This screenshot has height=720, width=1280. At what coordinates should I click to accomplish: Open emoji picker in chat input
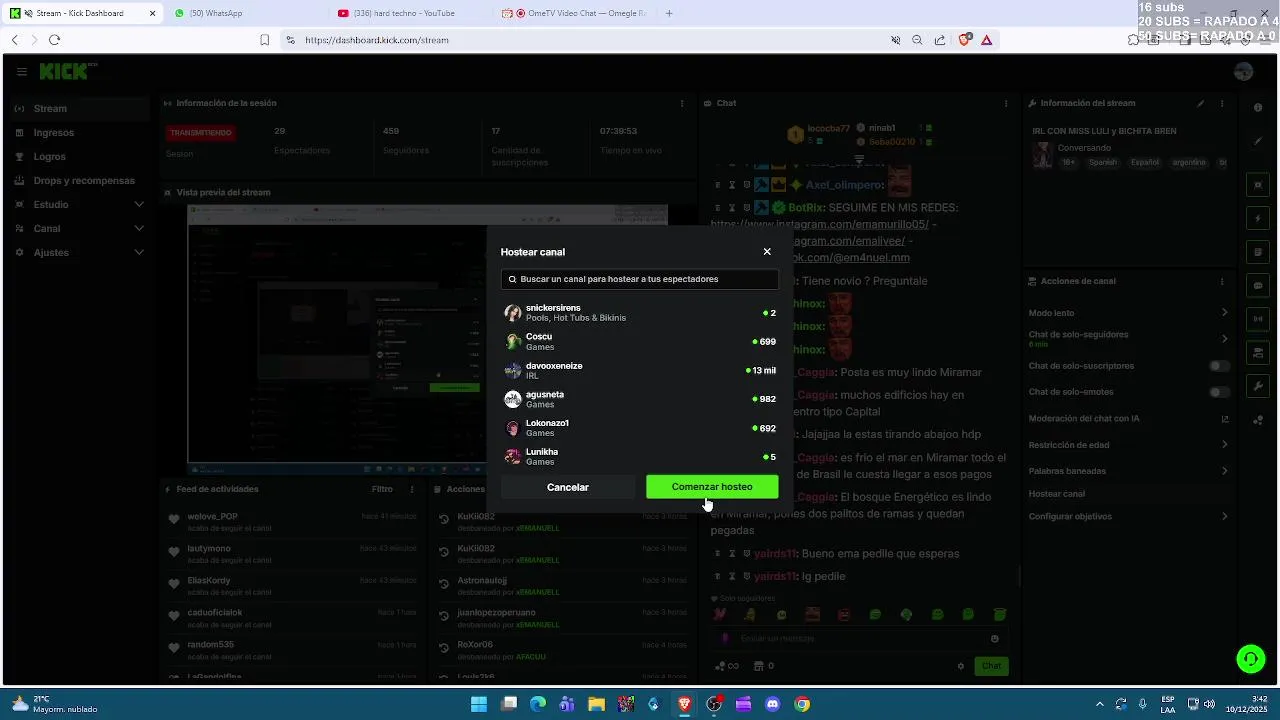pyautogui.click(x=994, y=638)
